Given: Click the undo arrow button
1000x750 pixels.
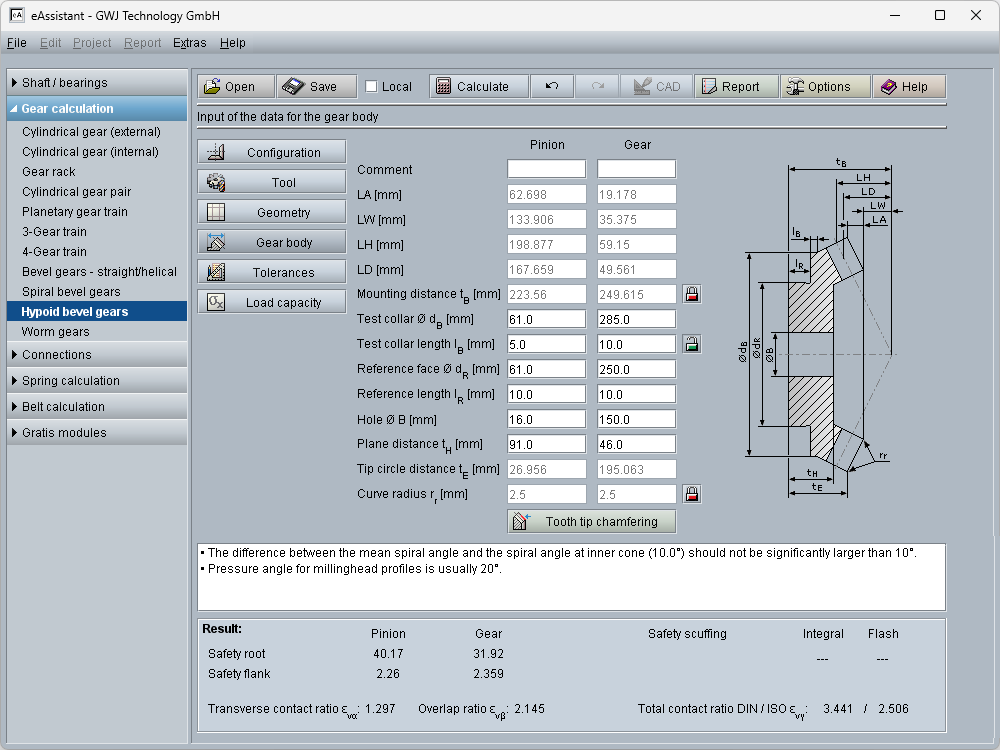Looking at the screenshot, I should click(551, 87).
